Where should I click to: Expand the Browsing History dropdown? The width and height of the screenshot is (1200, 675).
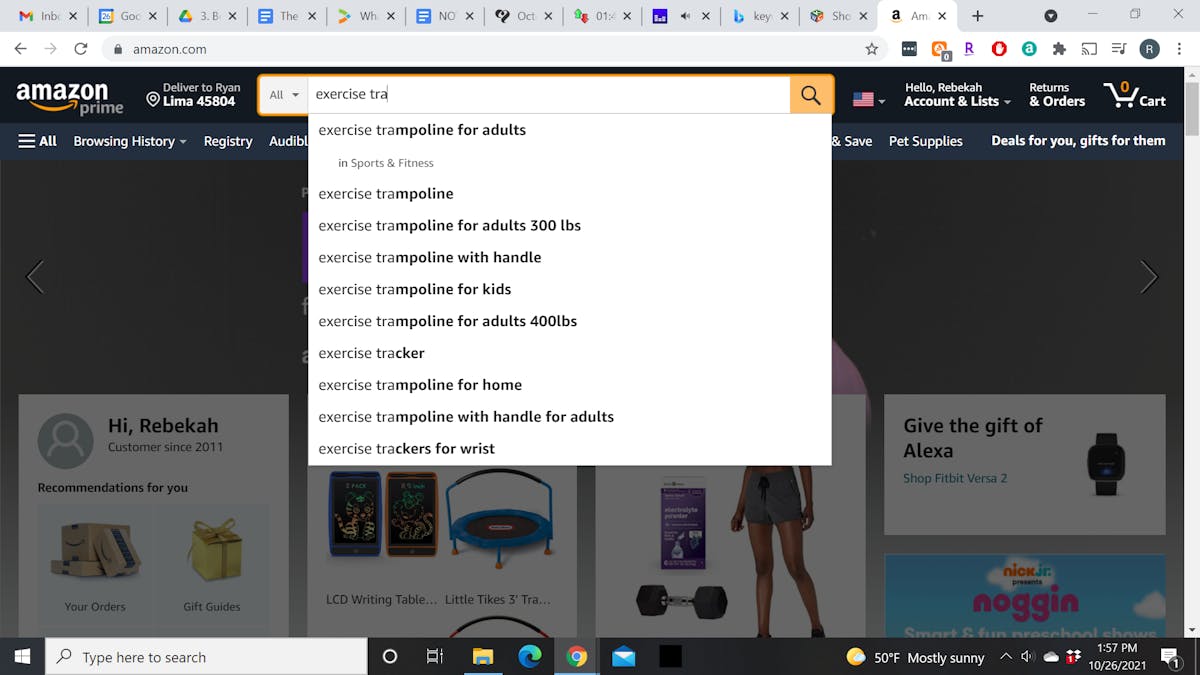(130, 141)
